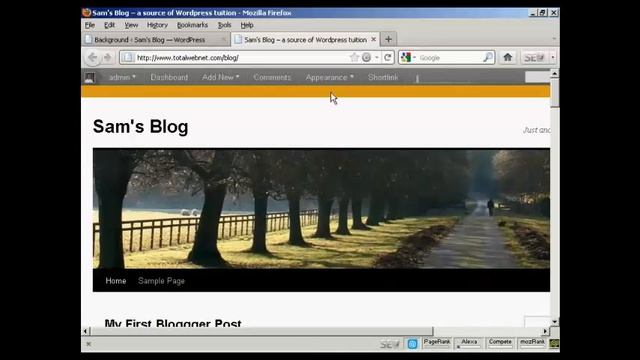Viewport: 640px width, 360px height.
Task: Click the horizontal scrollbar thumb
Action: pos(261,331)
